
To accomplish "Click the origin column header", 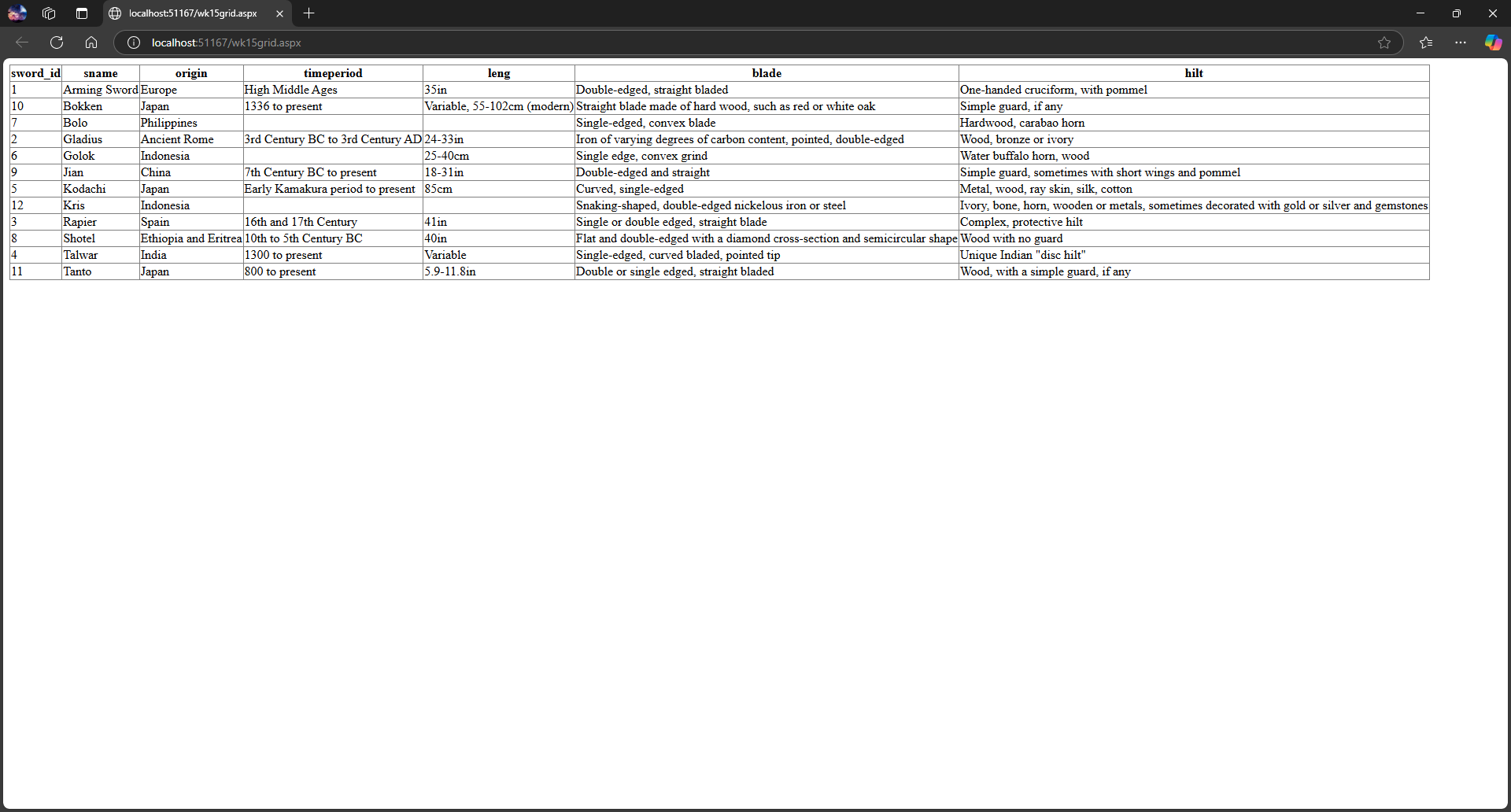I will point(191,73).
